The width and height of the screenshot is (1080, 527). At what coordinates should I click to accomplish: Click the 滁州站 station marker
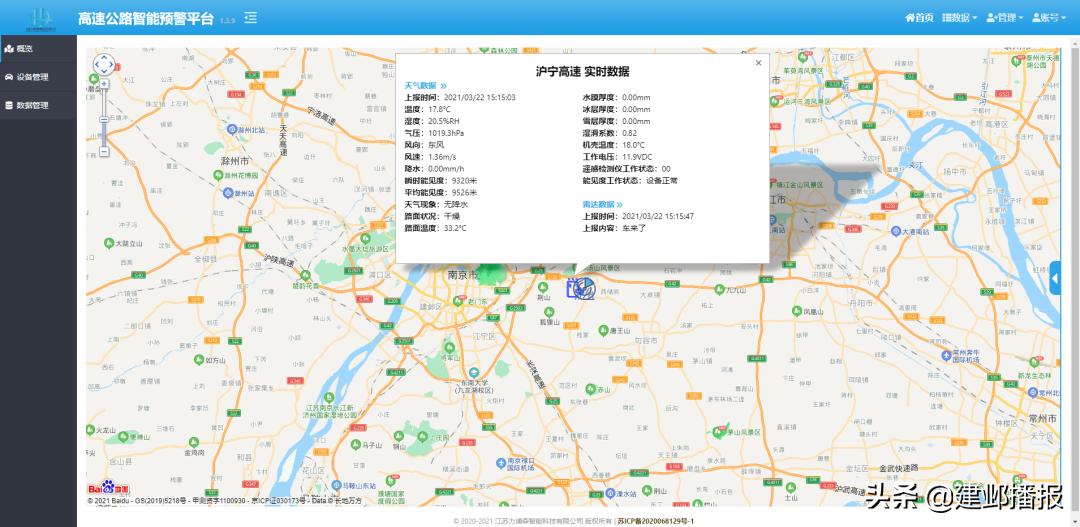click(x=228, y=193)
